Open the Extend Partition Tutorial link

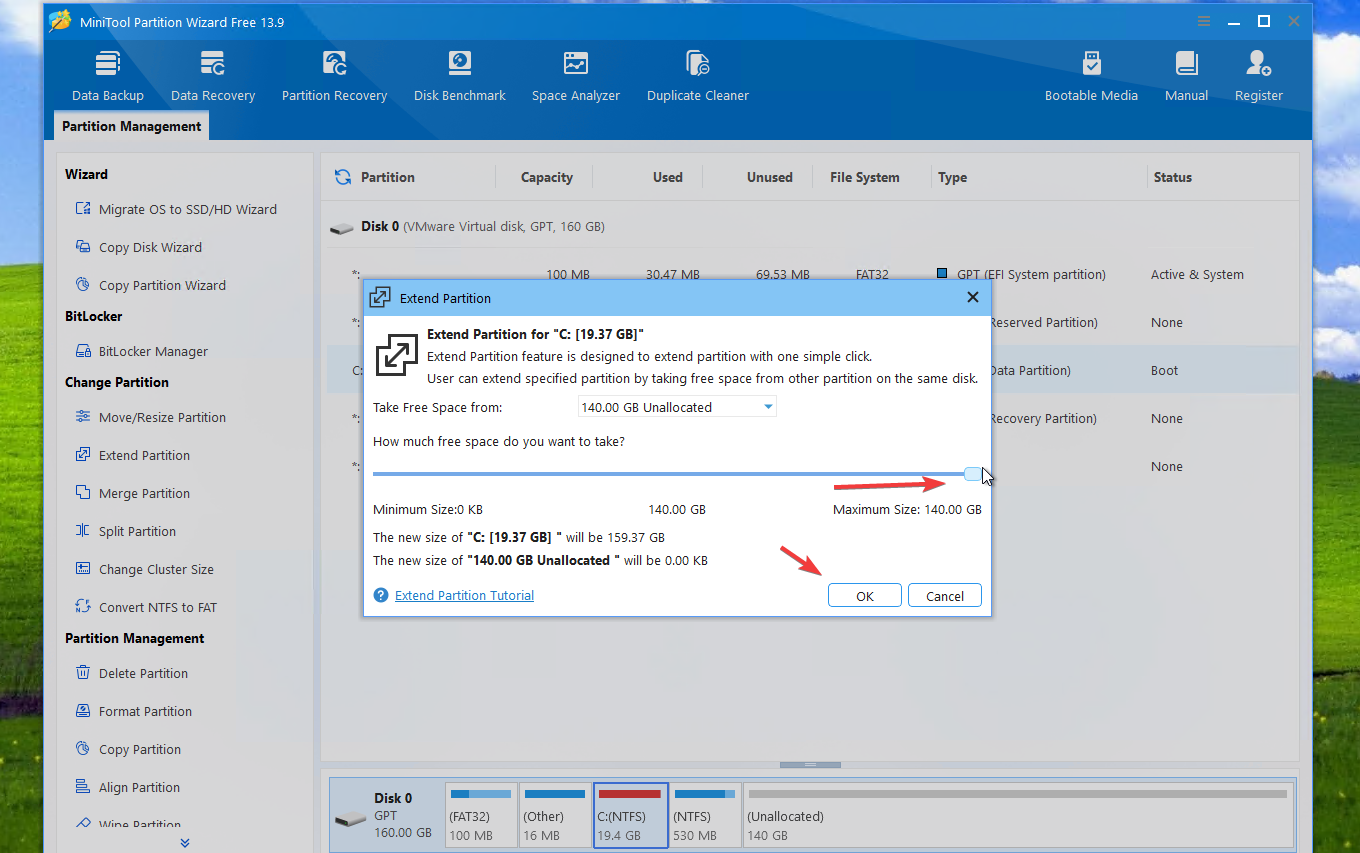pyautogui.click(x=464, y=595)
